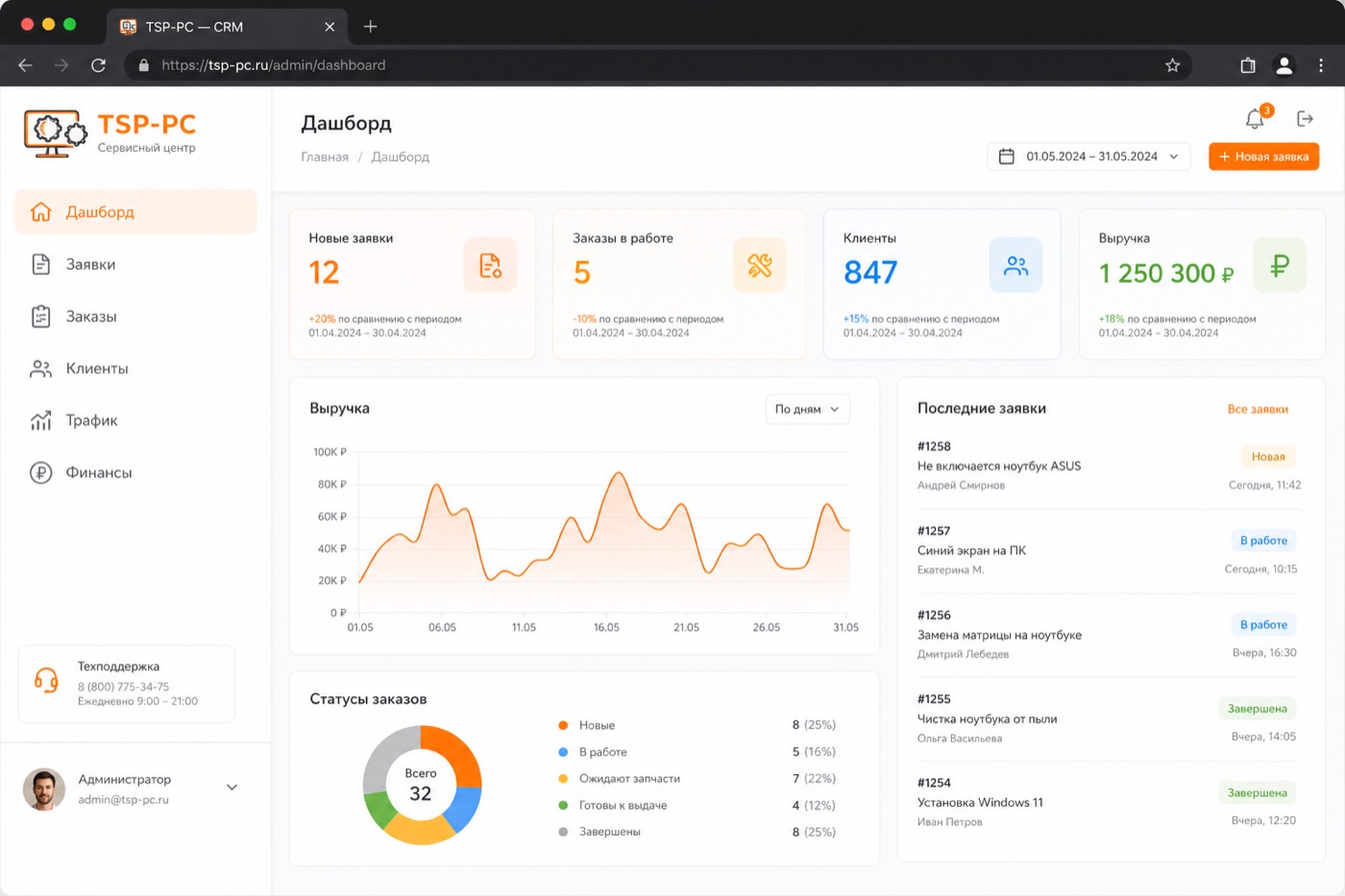1345x896 pixels.
Task: Click the Трафик chart icon in sidebar
Action: [40, 421]
